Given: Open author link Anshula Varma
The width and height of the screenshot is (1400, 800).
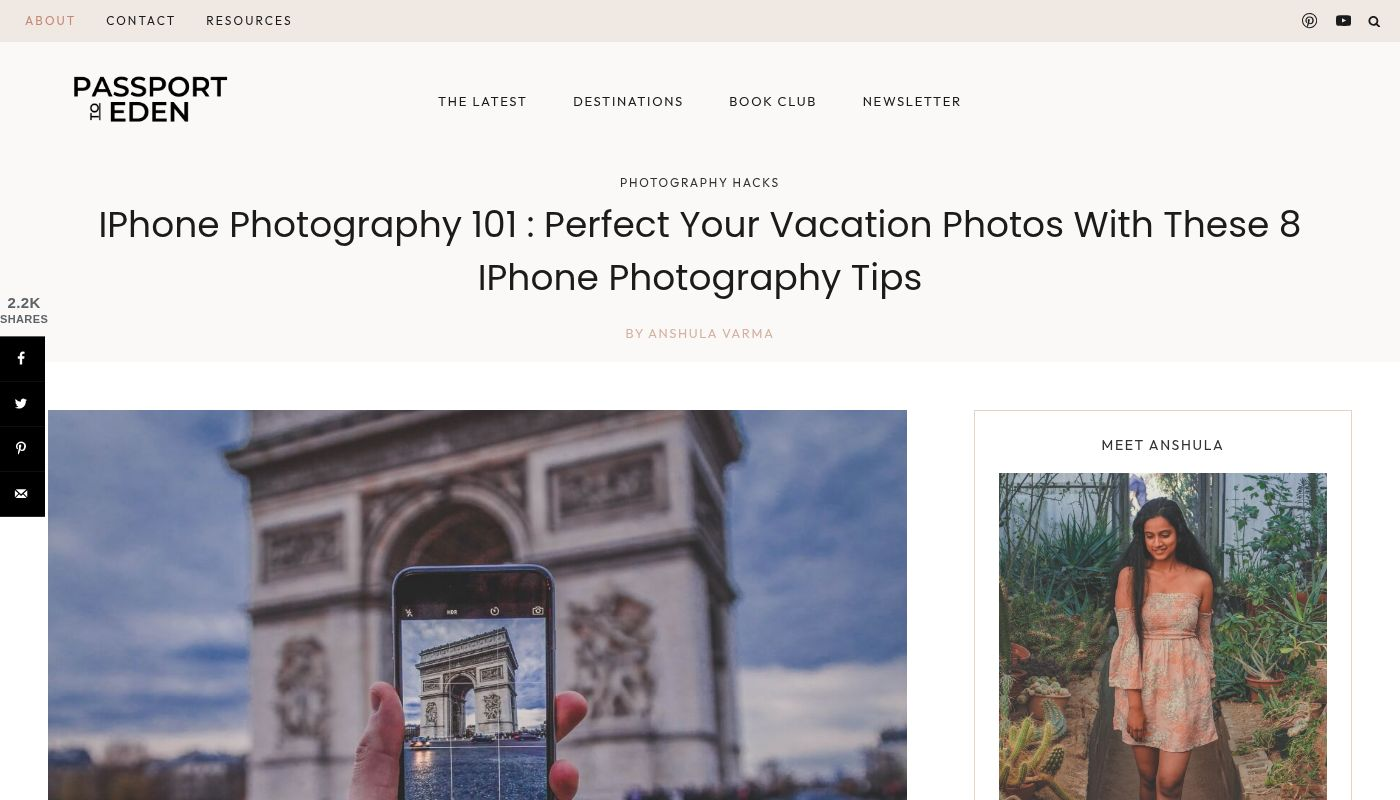Looking at the screenshot, I should [x=711, y=334].
